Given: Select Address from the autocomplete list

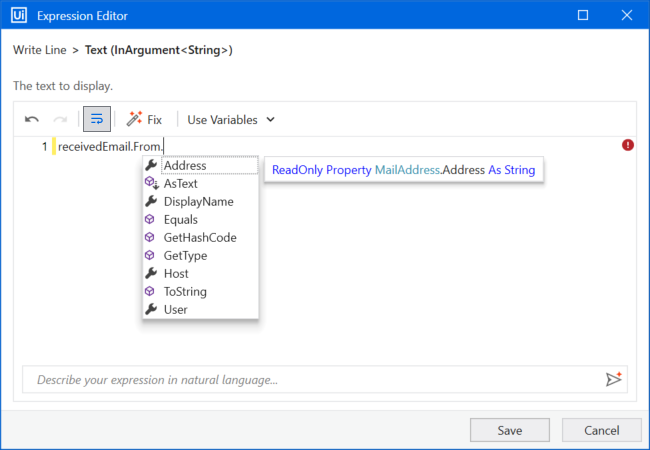Looking at the screenshot, I should coord(185,165).
